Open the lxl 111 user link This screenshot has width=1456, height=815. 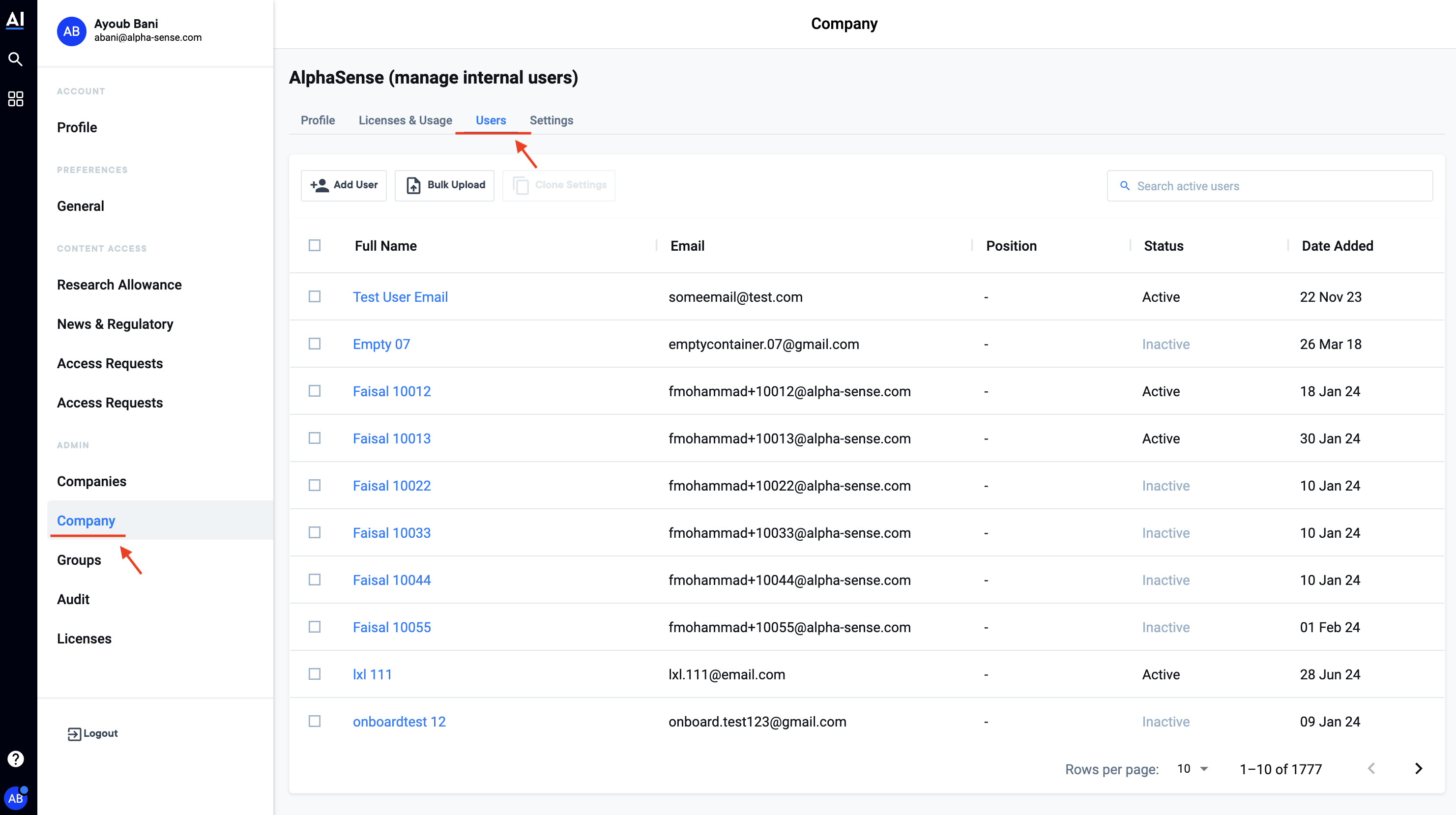(373, 675)
